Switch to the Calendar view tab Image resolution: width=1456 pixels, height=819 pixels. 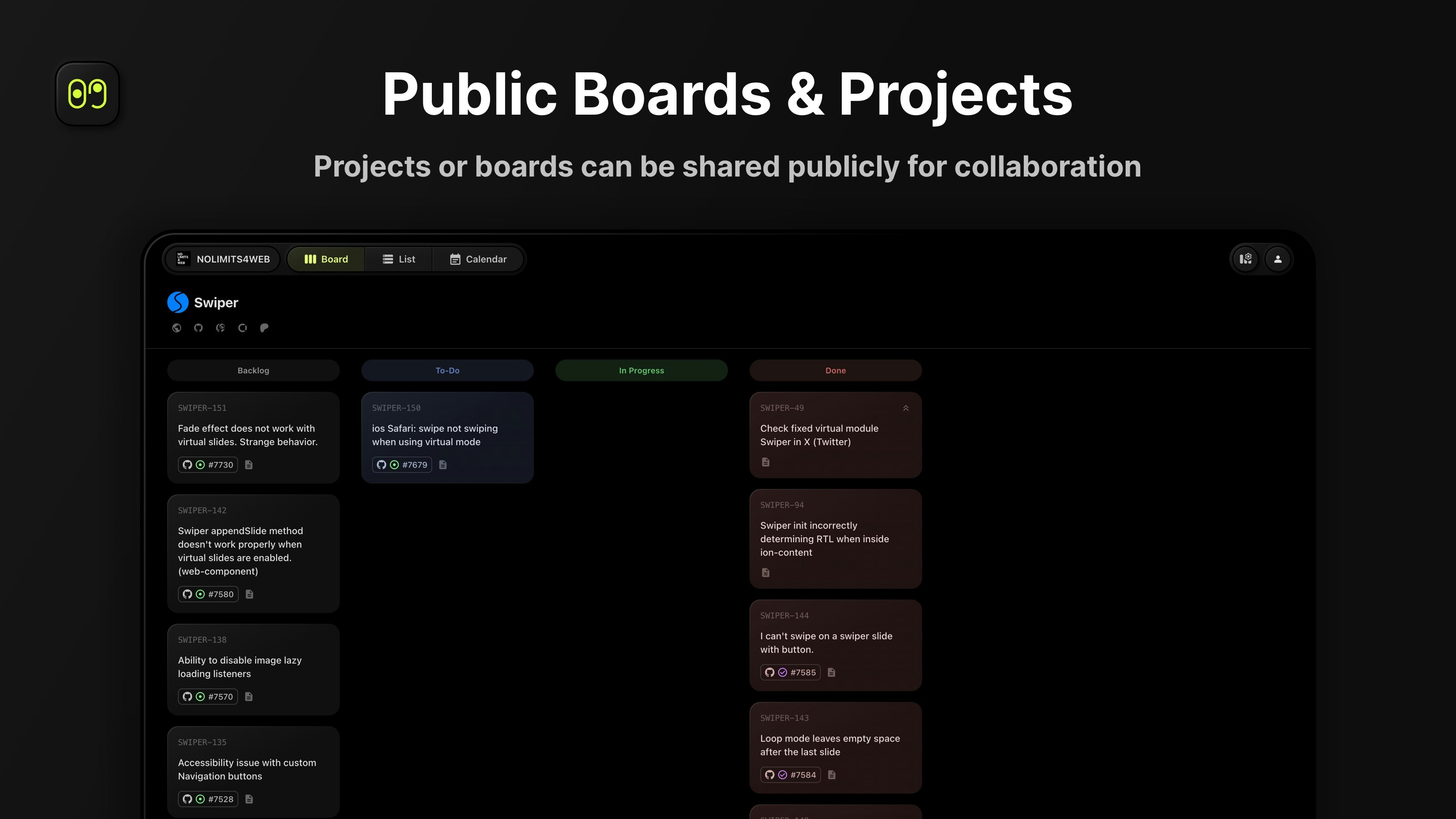[478, 259]
